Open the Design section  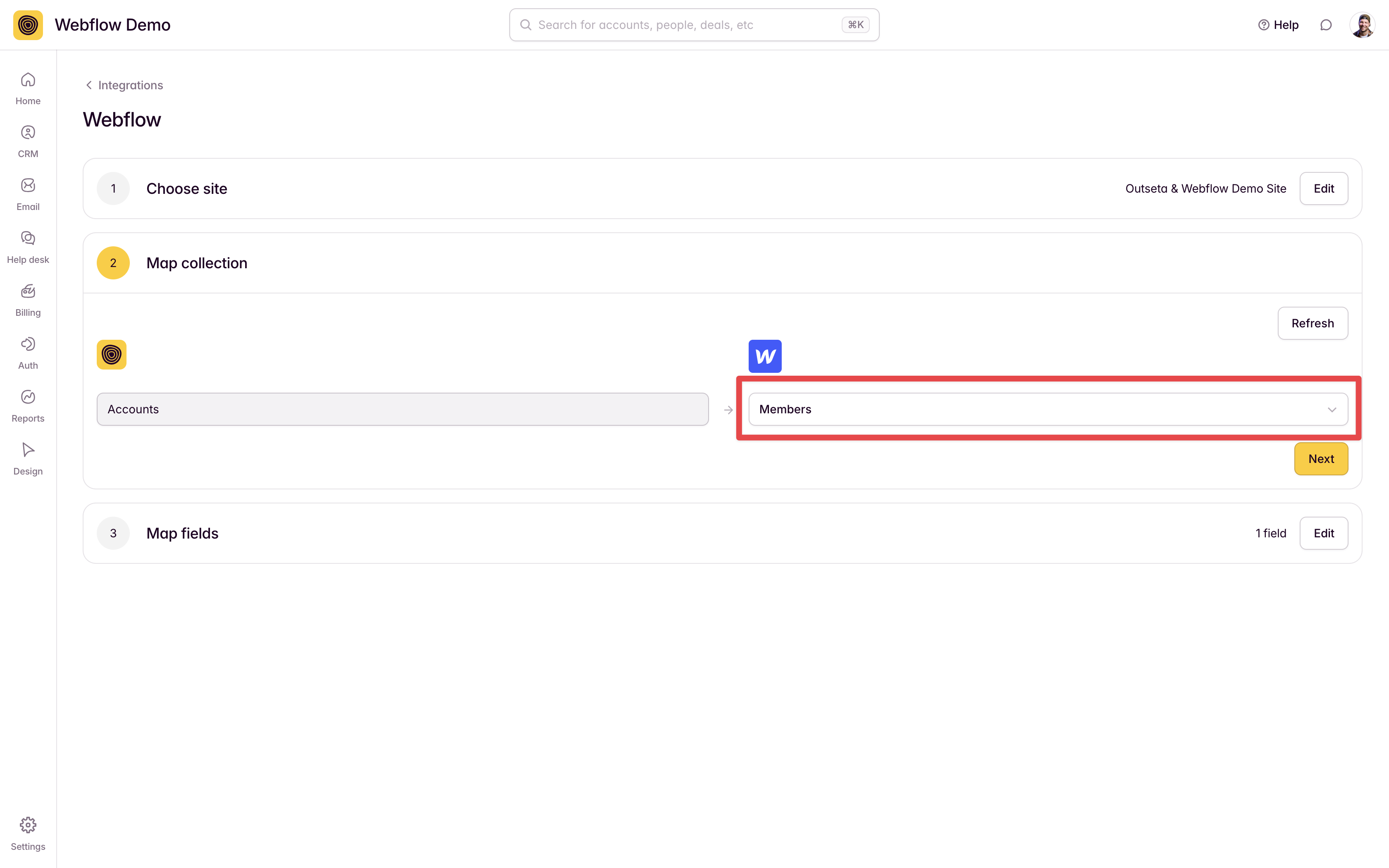click(28, 458)
